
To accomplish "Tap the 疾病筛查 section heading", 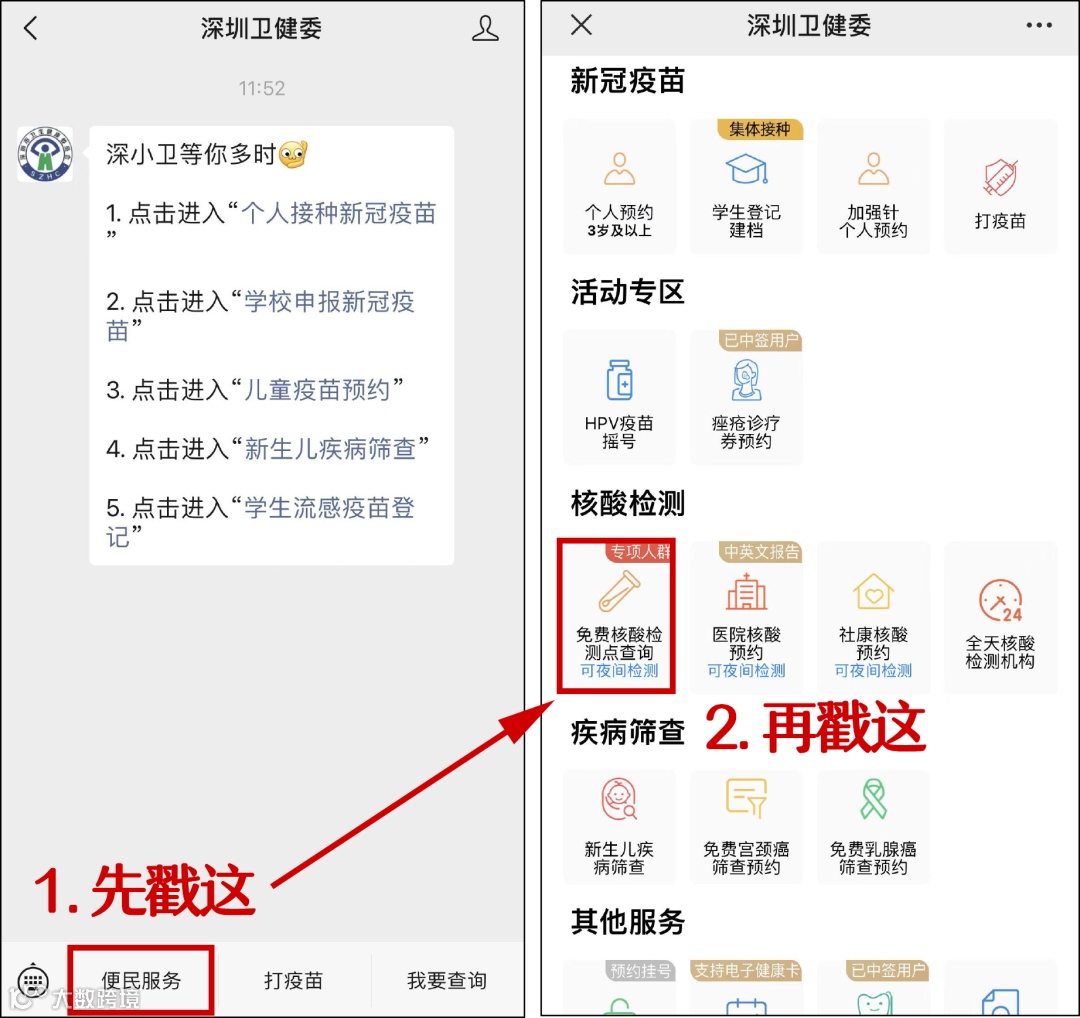I will point(627,732).
